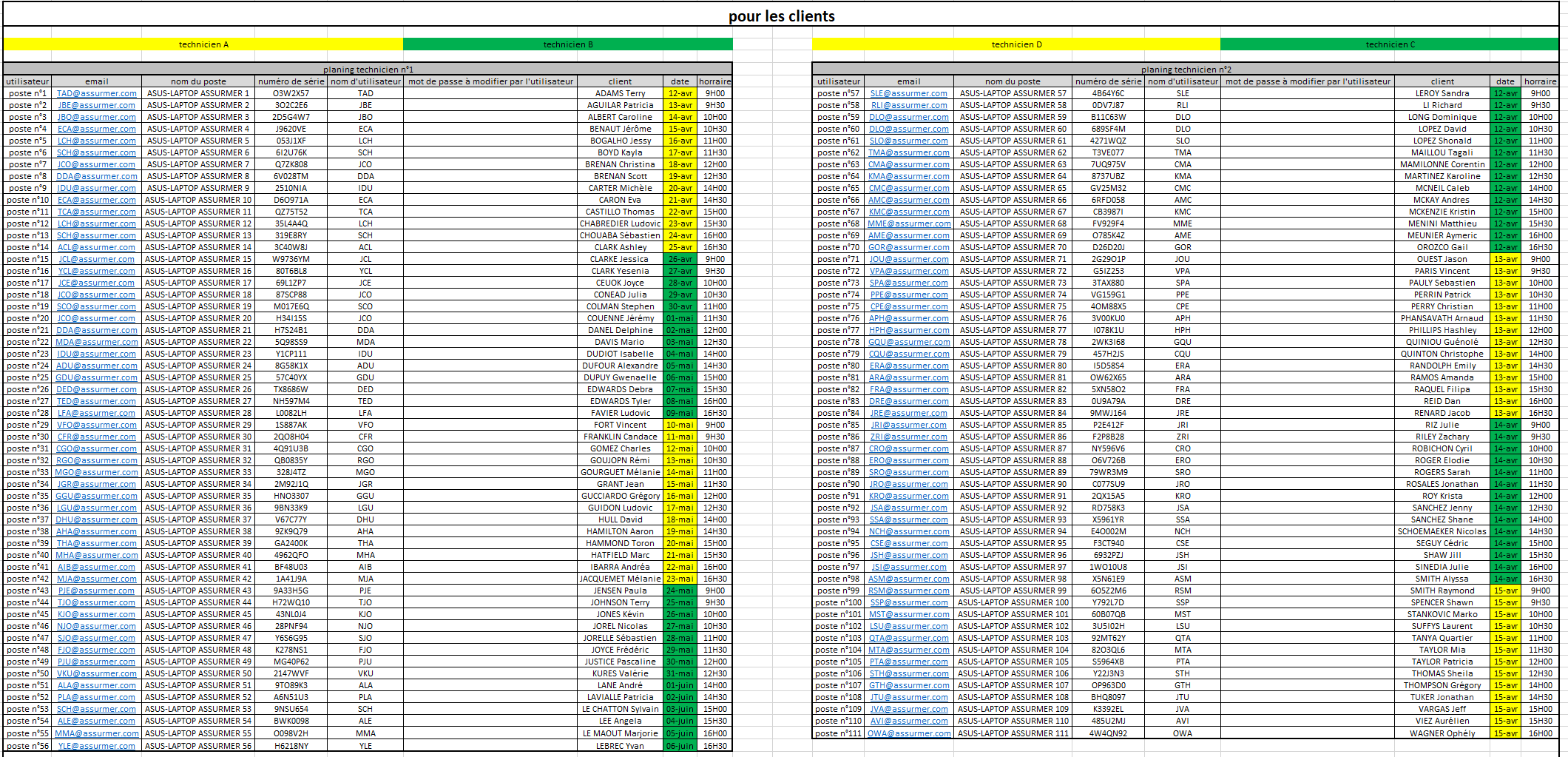1568x757 pixels.
Task: Select the serial number 'H6218NY' cell
Action: [291, 746]
